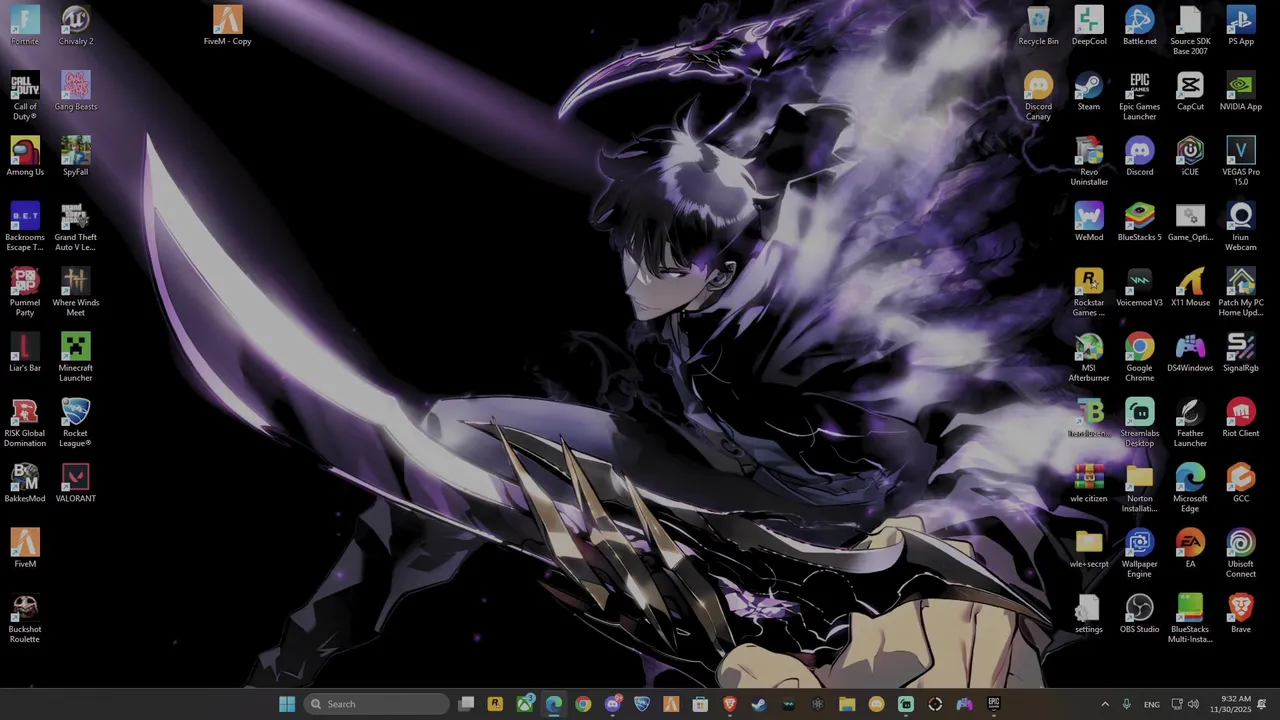
Task: Open the taskbar volume control
Action: click(1193, 704)
